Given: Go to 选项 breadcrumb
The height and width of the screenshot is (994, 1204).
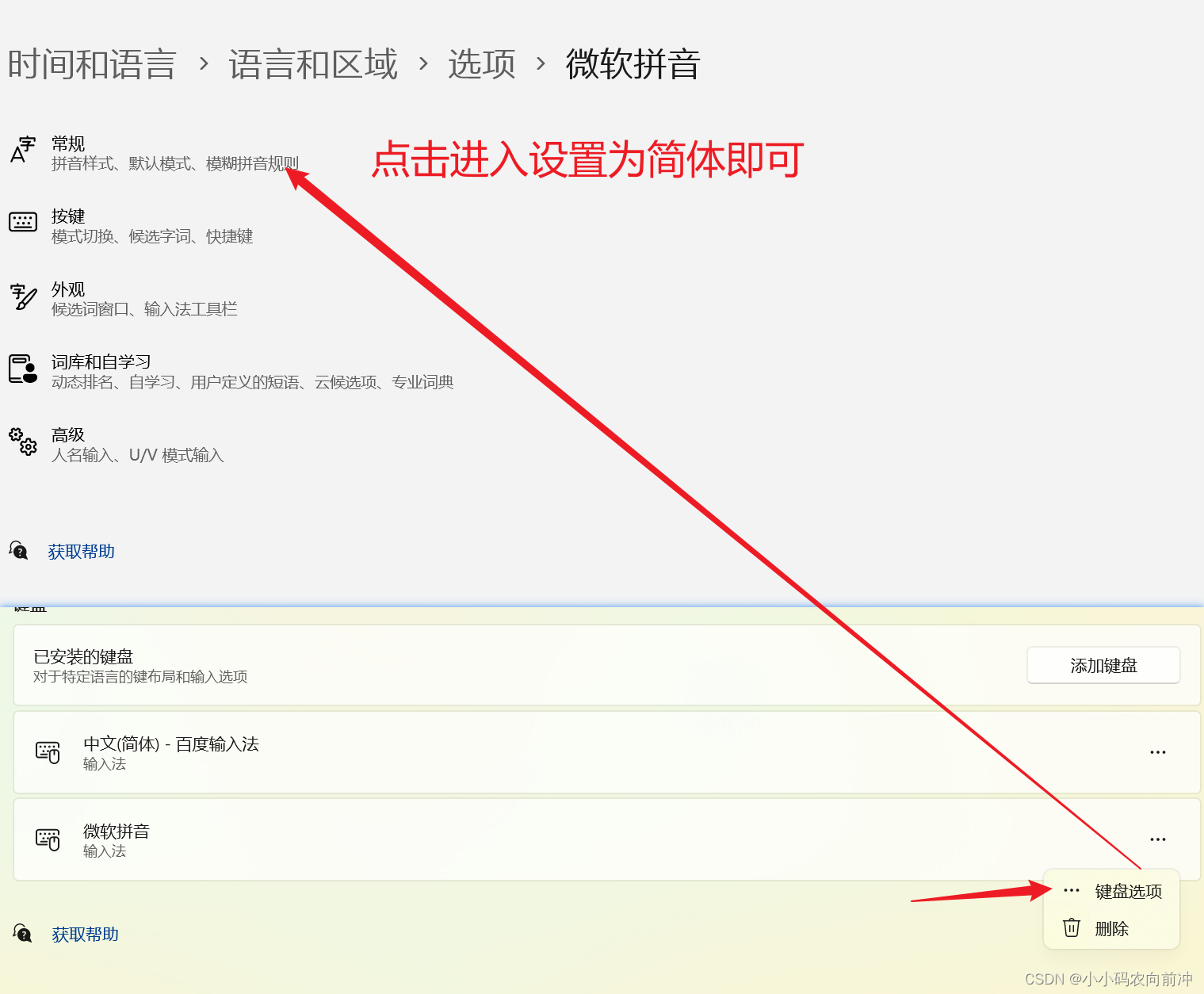Looking at the screenshot, I should pyautogui.click(x=482, y=64).
